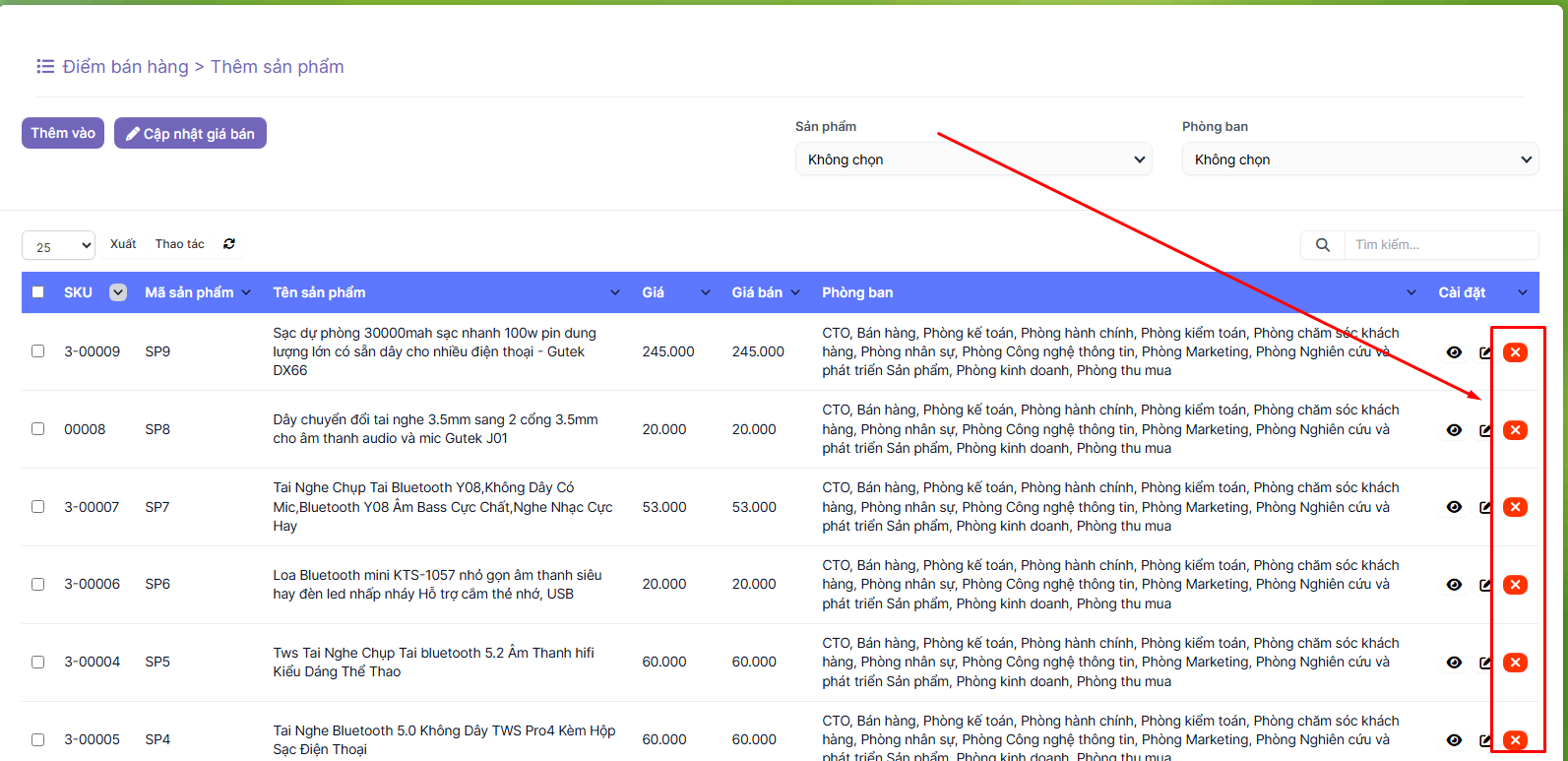Image resolution: width=1568 pixels, height=761 pixels.
Task: Click the Cập nhật giá bán button
Action: [190, 134]
